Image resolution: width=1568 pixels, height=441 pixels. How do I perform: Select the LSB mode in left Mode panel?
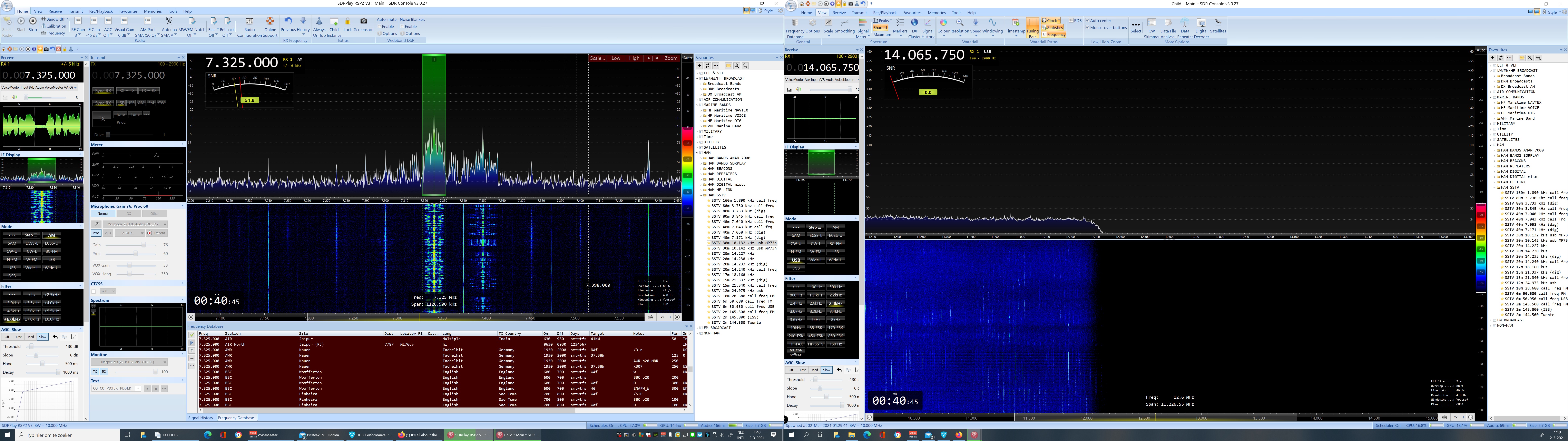coord(52,259)
